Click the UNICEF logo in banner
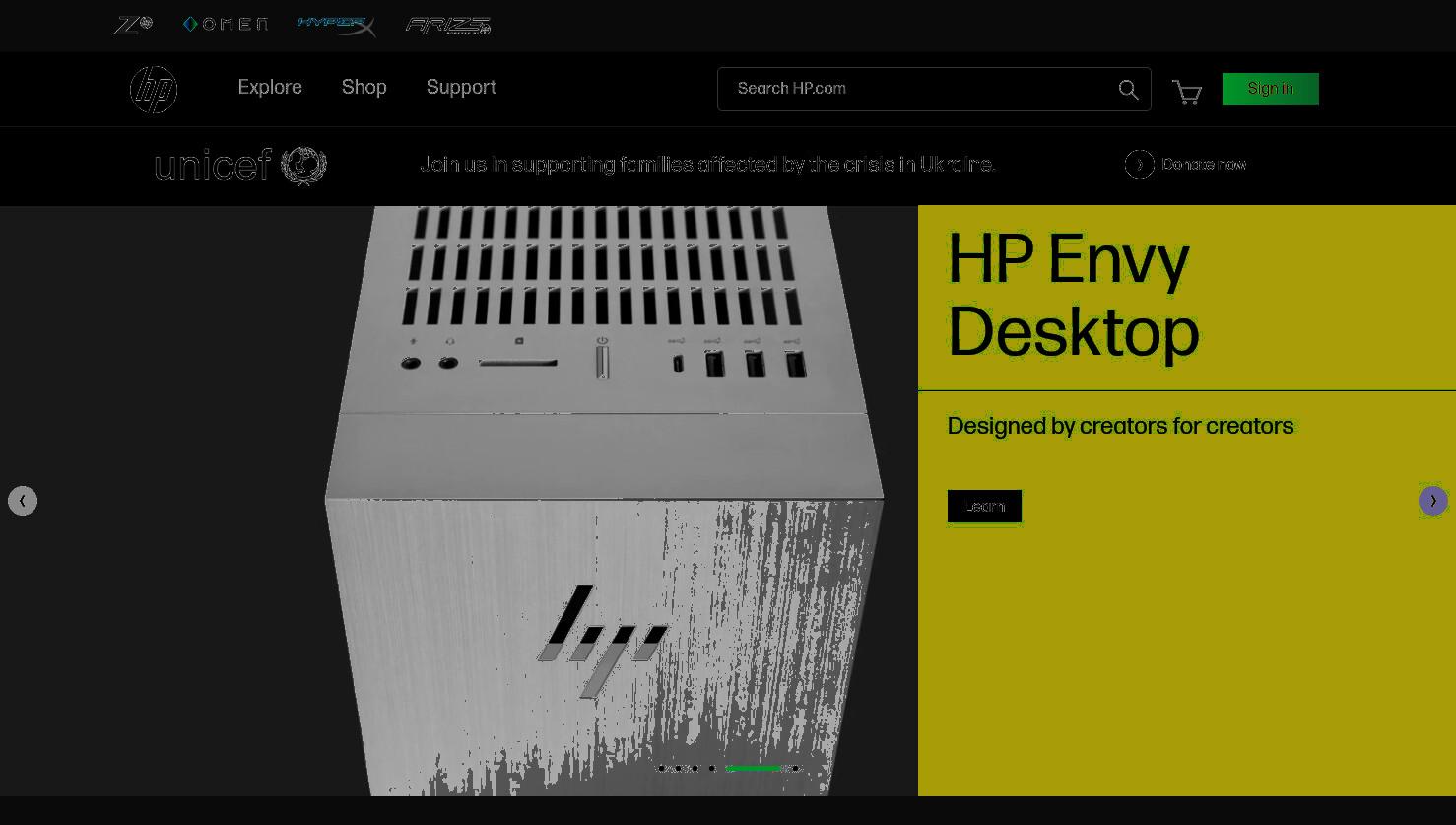This screenshot has height=825, width=1456. click(x=240, y=166)
